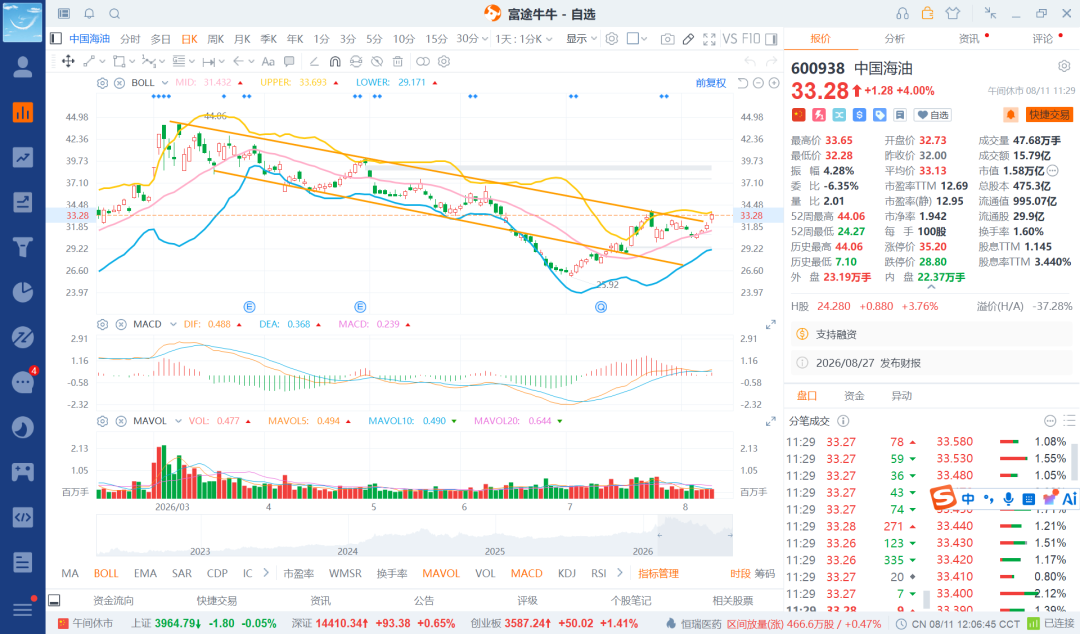
Task: Select the text Aa annotation tool
Action: coord(269,61)
